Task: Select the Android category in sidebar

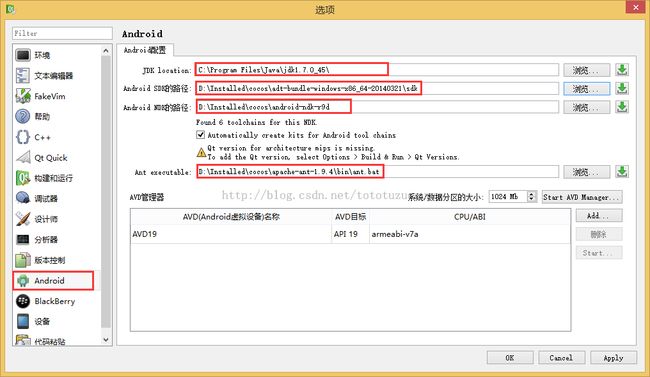Action: click(x=53, y=281)
